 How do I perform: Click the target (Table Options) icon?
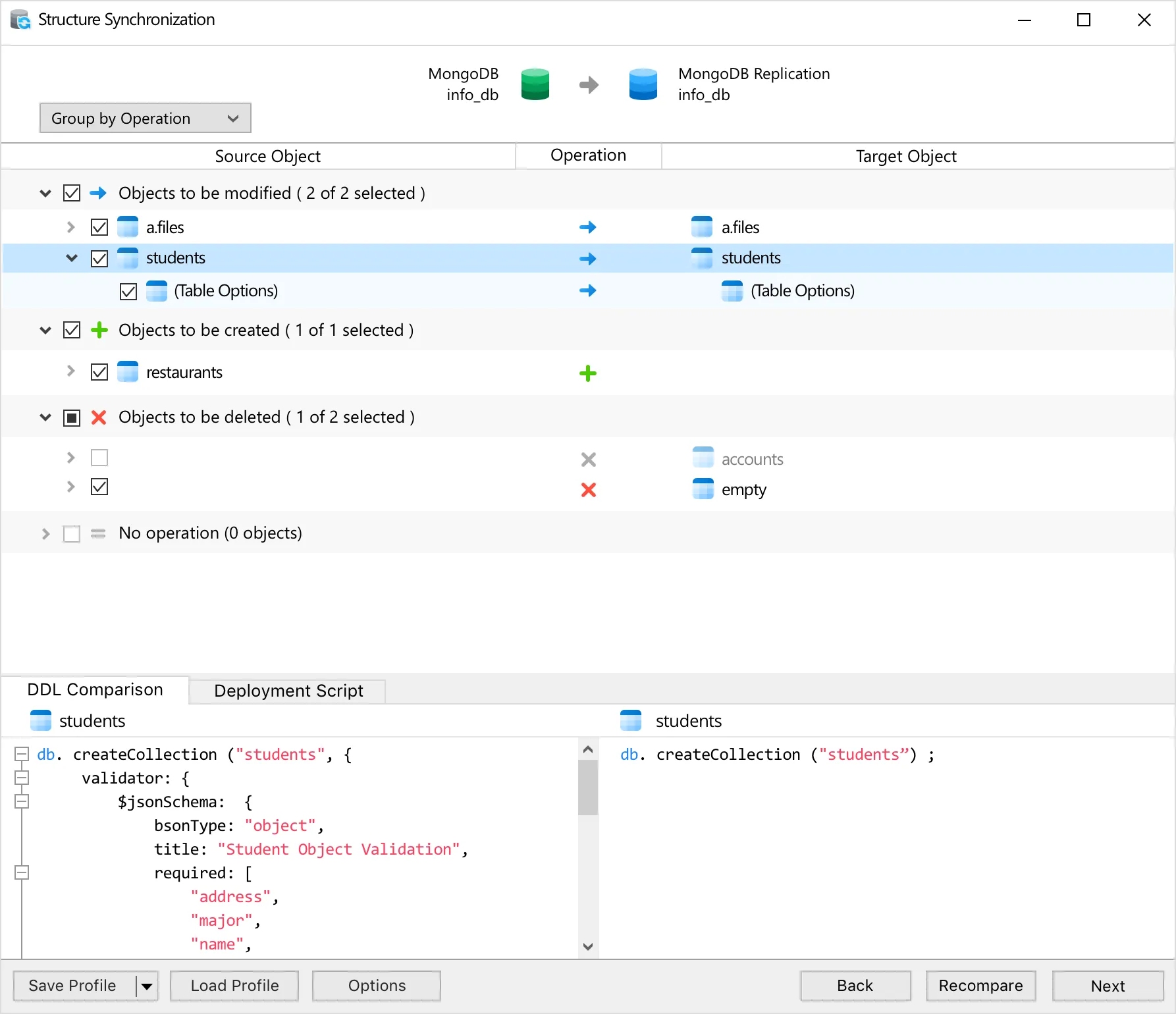732,290
